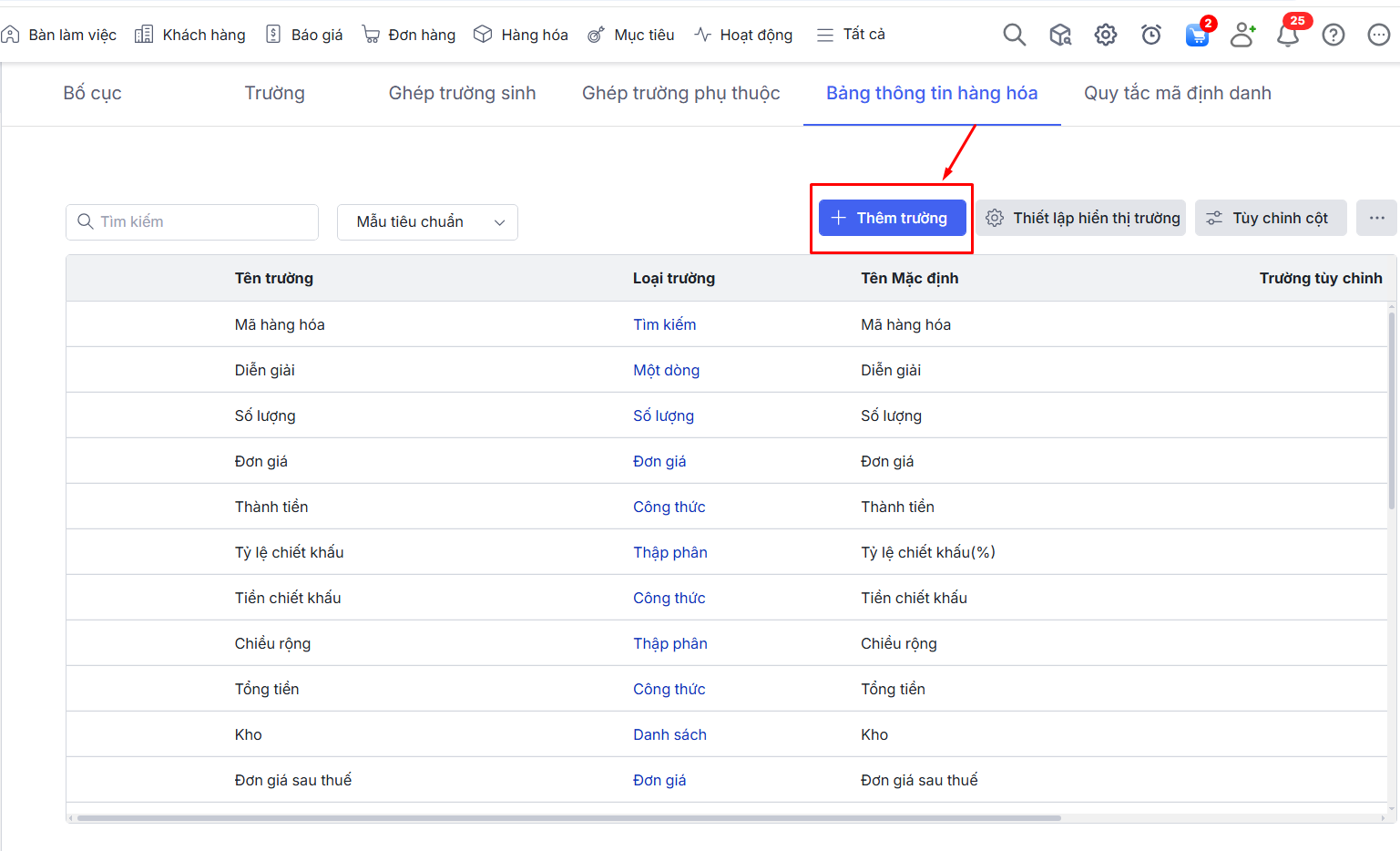
Task: Click the add user icon
Action: (1242, 35)
